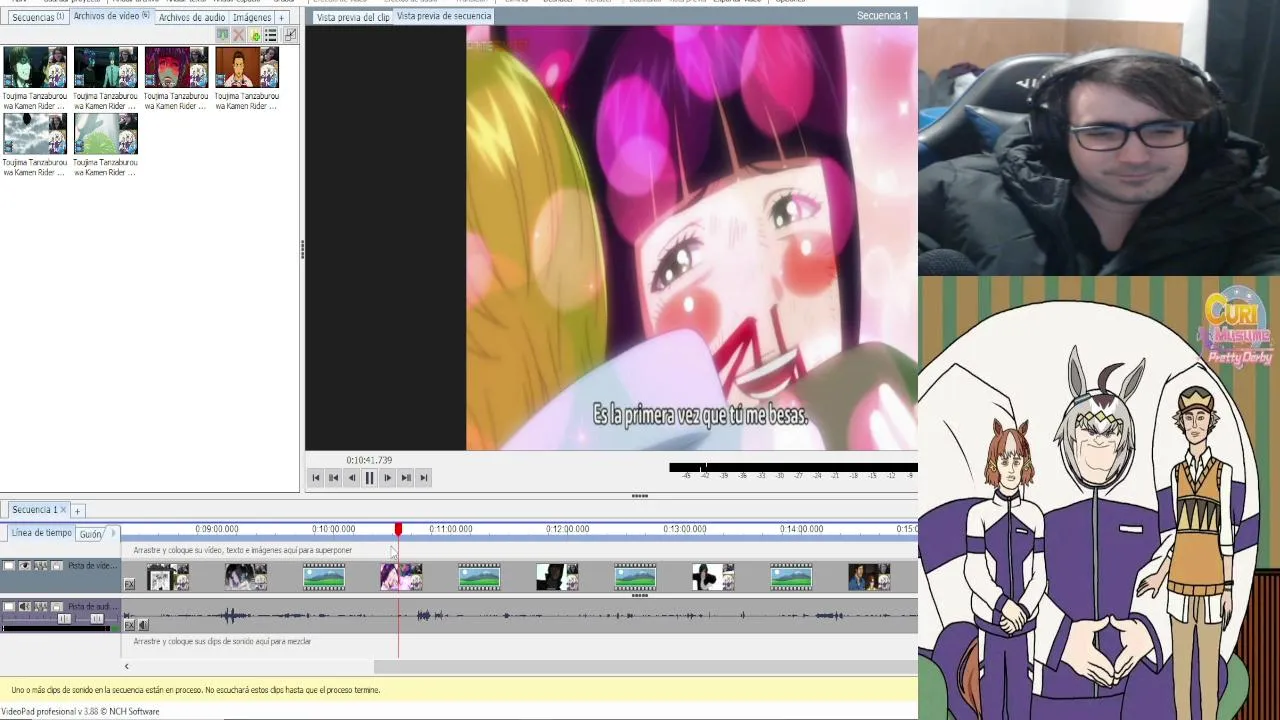1280x720 pixels.
Task: Go to the previous clip edge
Action: (334, 478)
